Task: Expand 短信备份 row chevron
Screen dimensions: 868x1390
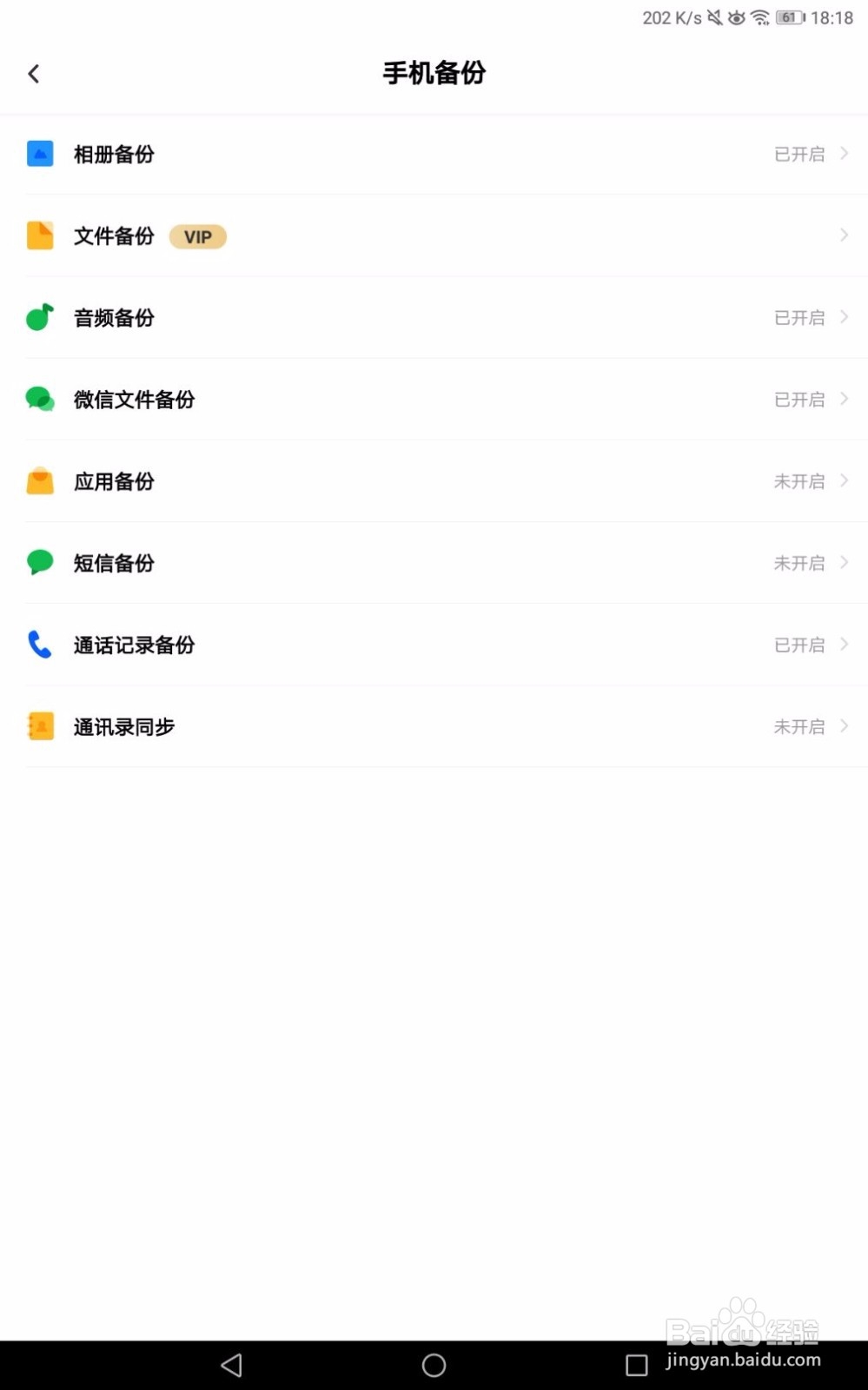Action: tap(844, 563)
